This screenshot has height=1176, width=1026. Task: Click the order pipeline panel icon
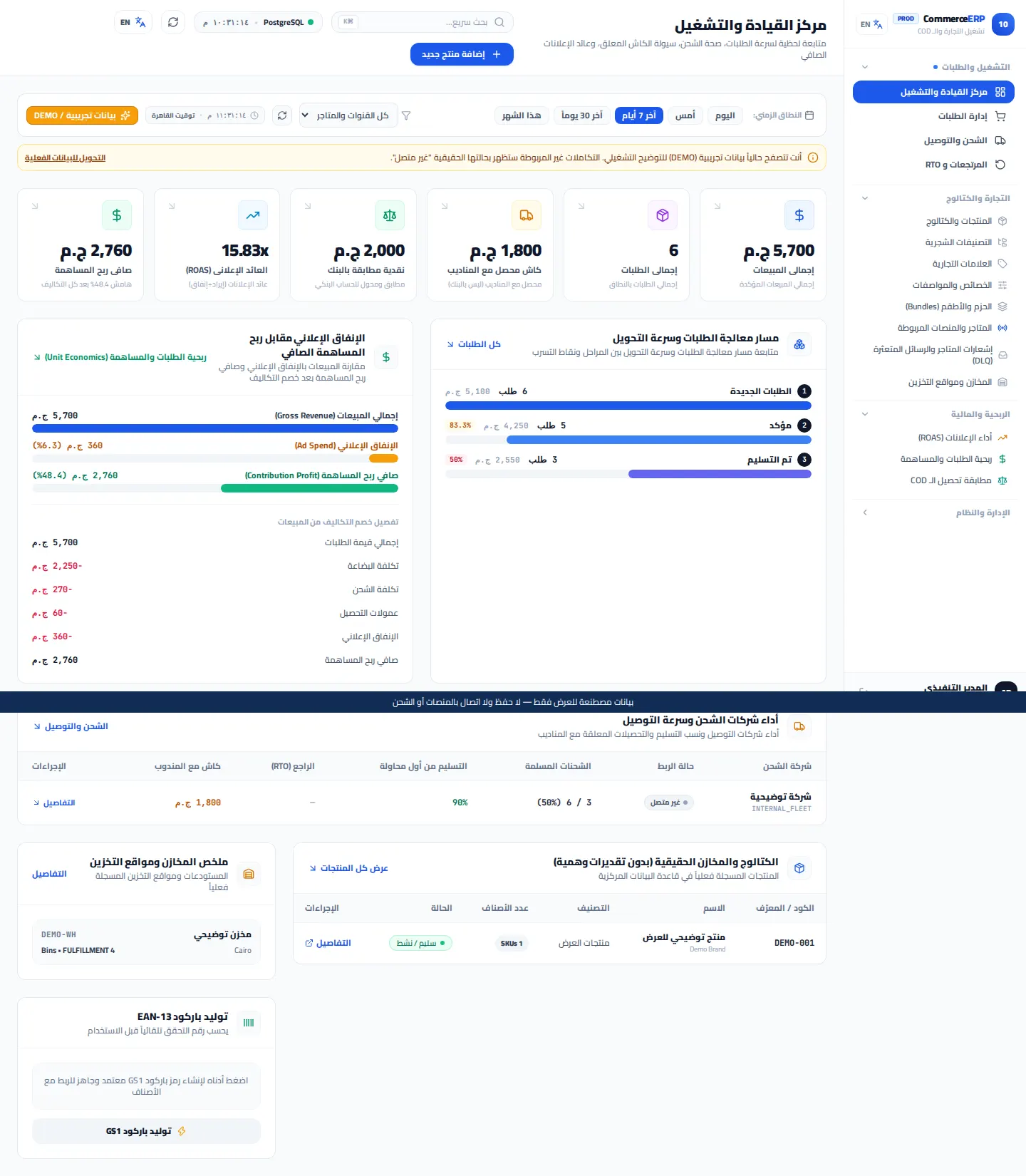coord(799,344)
